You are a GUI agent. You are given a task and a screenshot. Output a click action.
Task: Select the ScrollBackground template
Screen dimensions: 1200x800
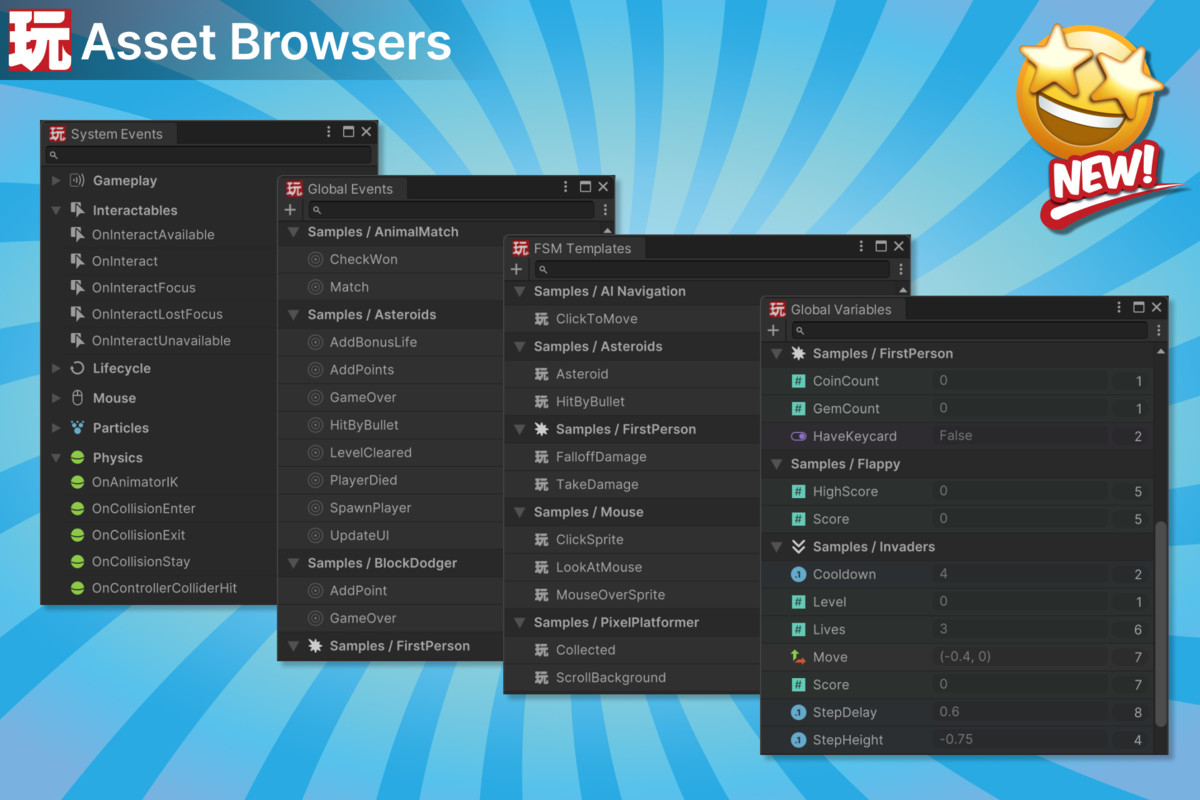pyautogui.click(x=632, y=677)
